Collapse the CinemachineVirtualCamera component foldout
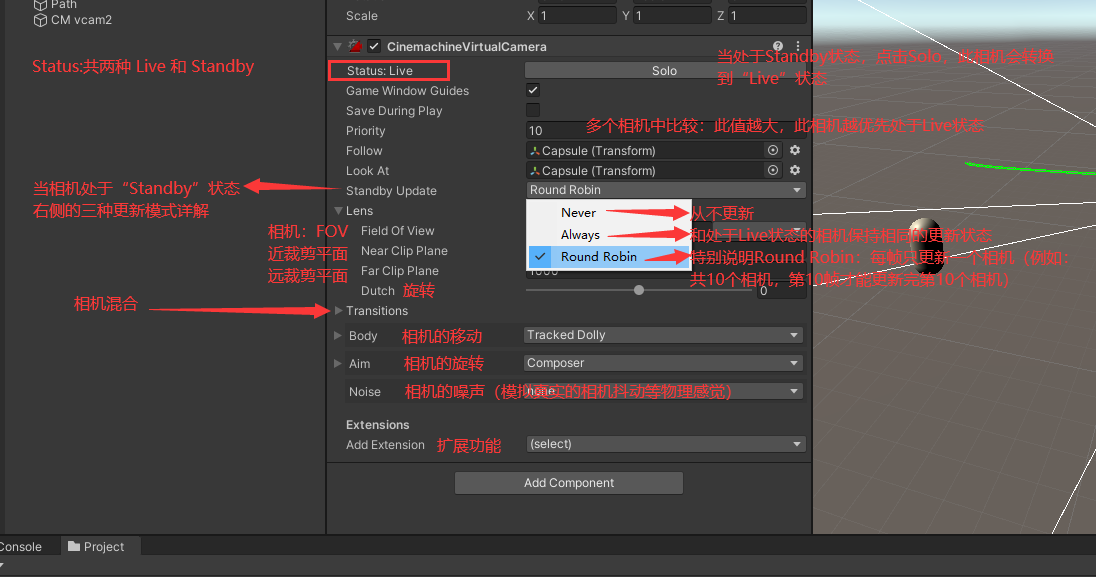The image size is (1096, 577). (x=338, y=47)
